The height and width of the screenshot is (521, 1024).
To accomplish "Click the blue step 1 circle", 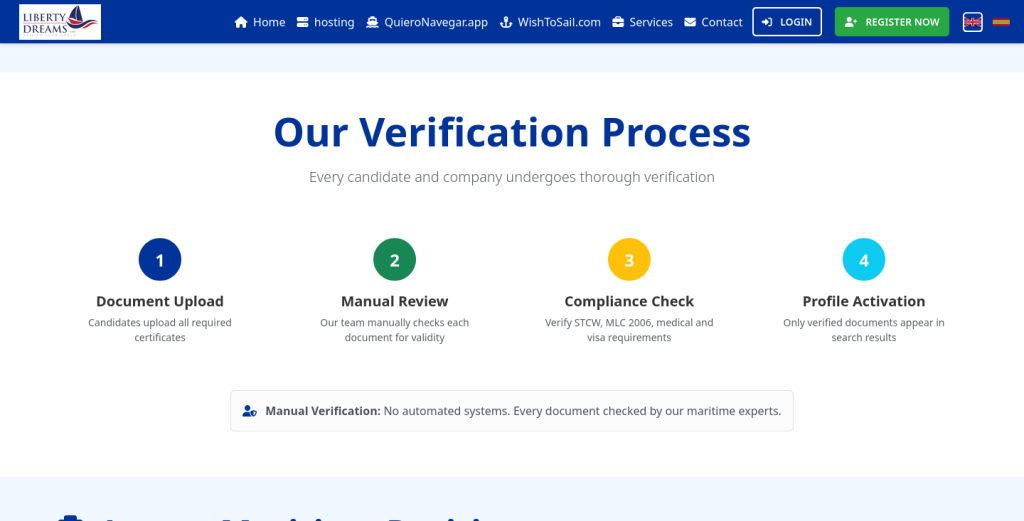I will tap(160, 260).
